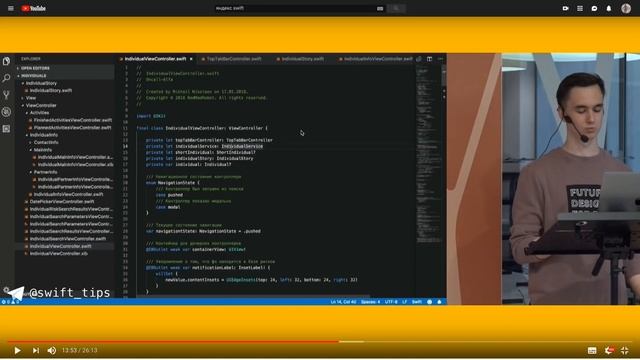Screen dimensions: 640x360
Task: Open the create video camera icon
Action: [565, 8]
